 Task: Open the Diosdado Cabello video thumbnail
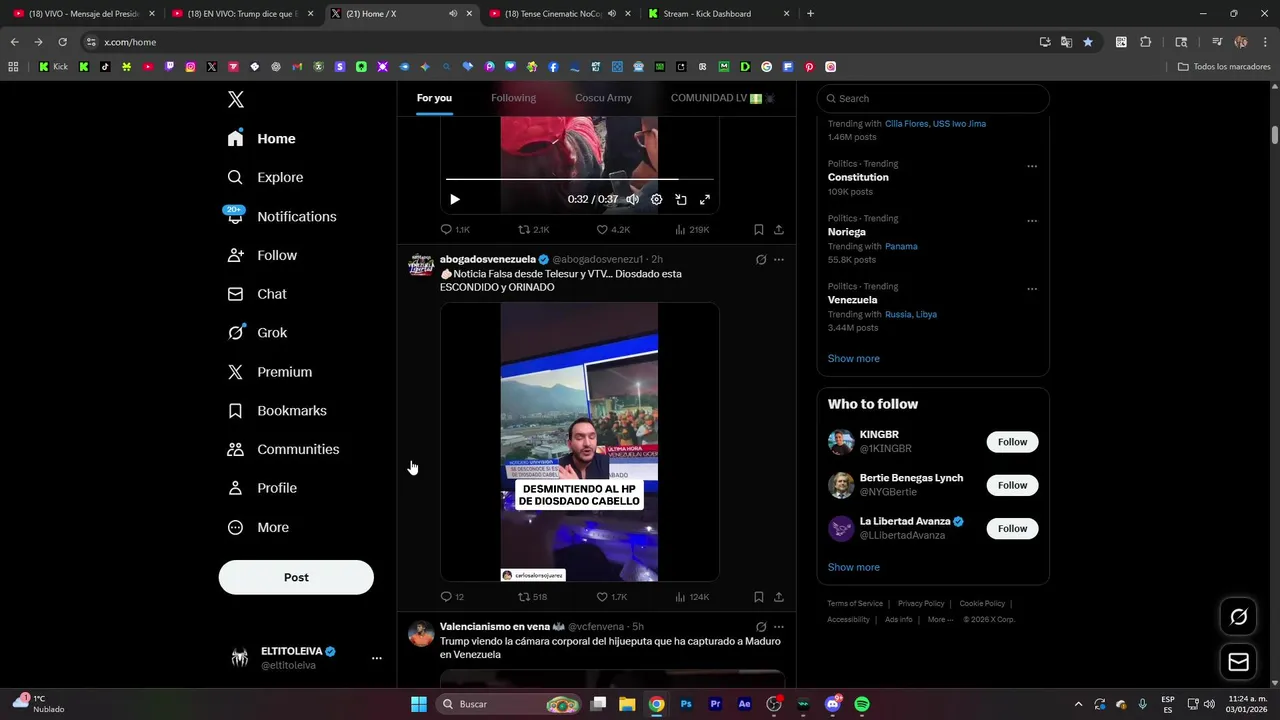pyautogui.click(x=579, y=442)
